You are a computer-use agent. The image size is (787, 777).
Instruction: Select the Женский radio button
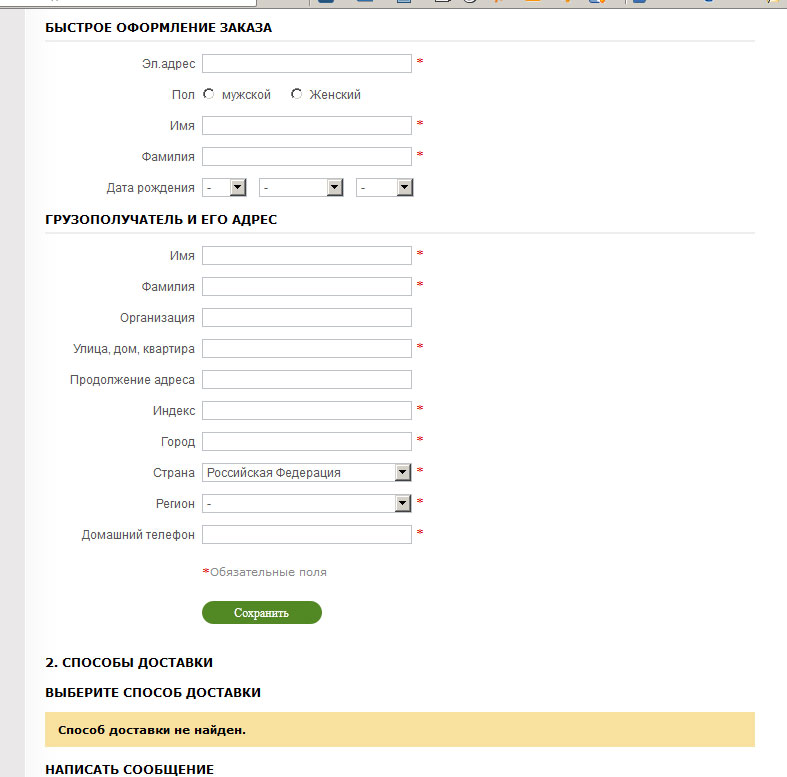[x=297, y=94]
